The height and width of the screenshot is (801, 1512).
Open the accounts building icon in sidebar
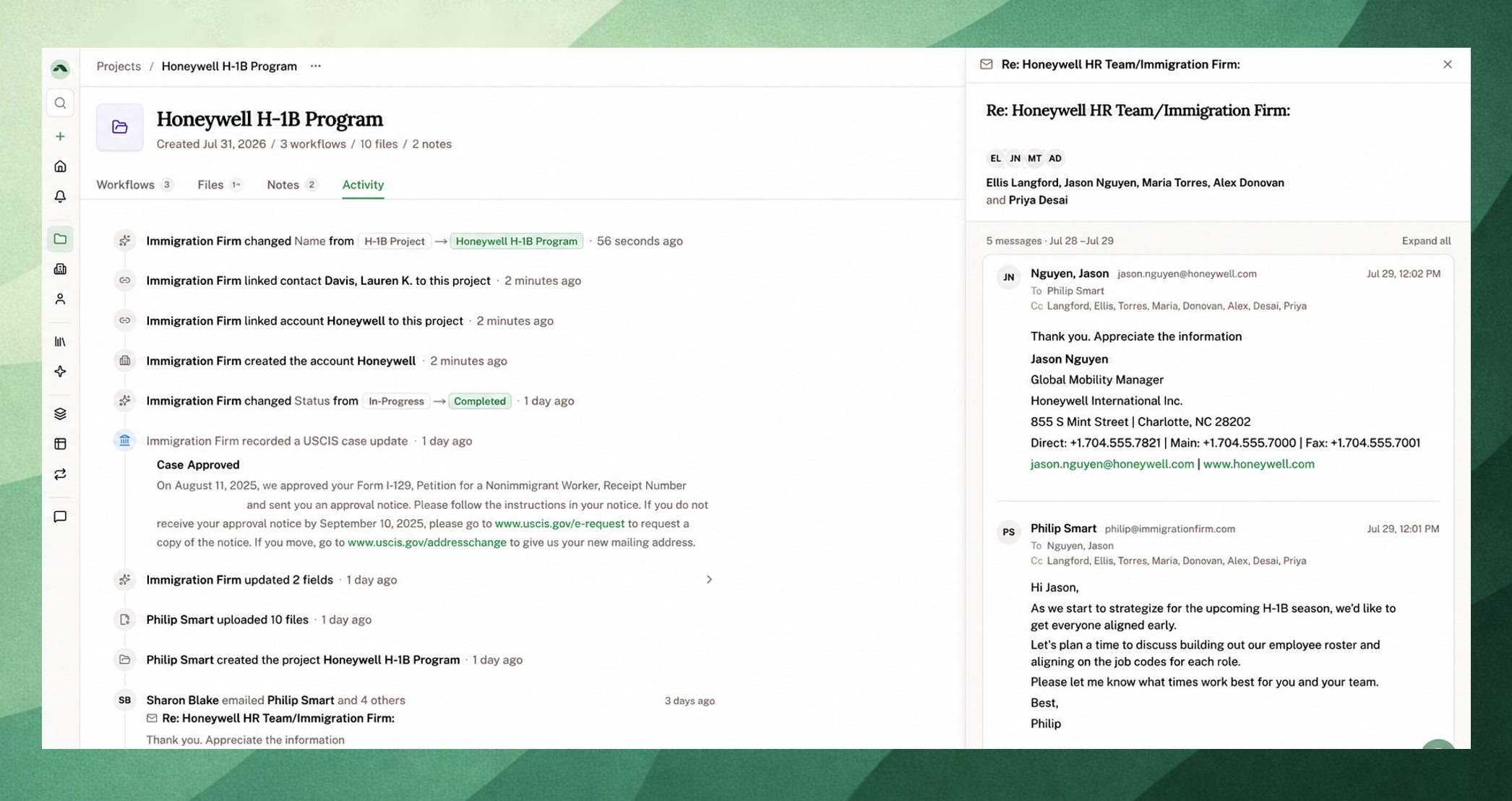(60, 269)
